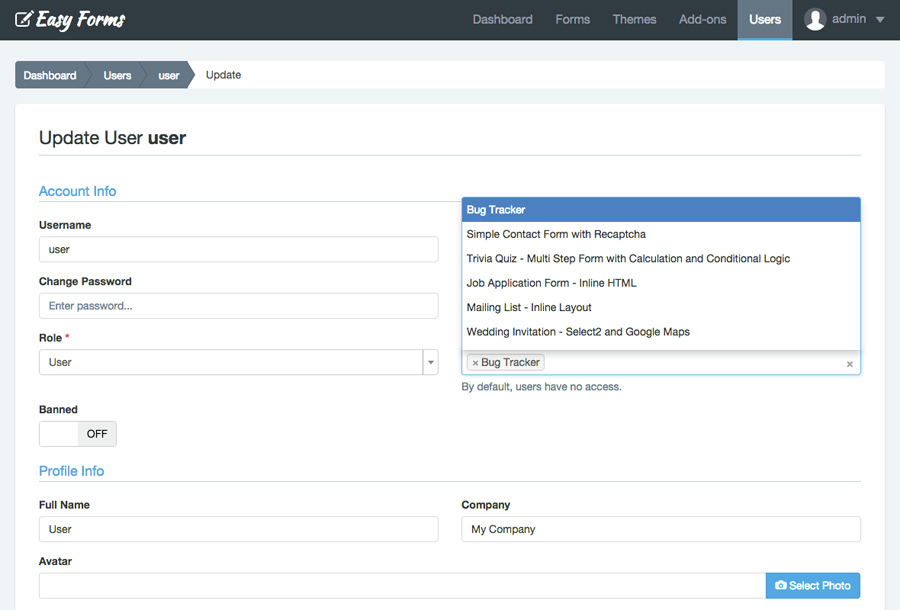This screenshot has width=900, height=610.
Task: Click the Users breadcrumb link
Action: pyautogui.click(x=117, y=75)
